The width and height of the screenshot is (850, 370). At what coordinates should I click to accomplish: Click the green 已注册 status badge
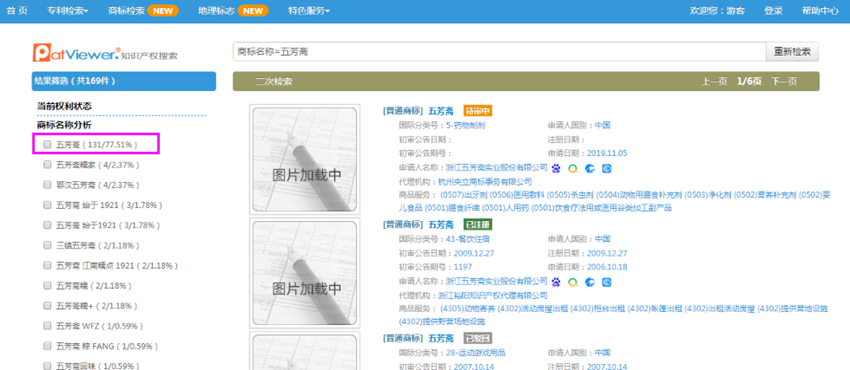(478, 224)
